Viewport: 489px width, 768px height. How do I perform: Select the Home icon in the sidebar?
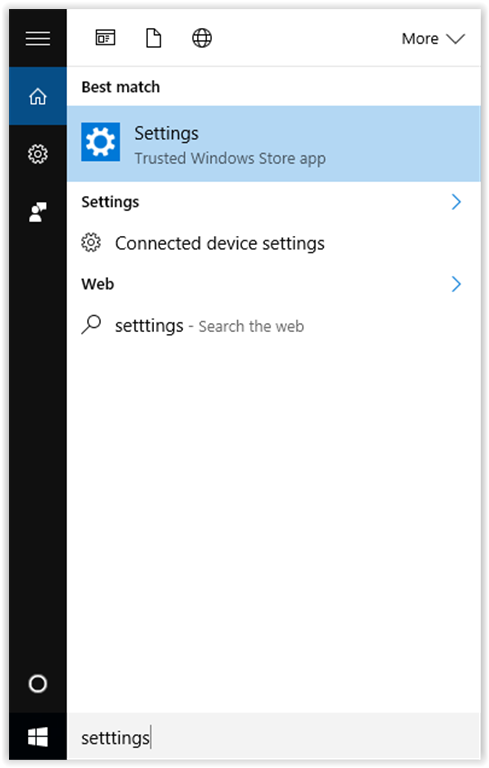[x=38, y=96]
